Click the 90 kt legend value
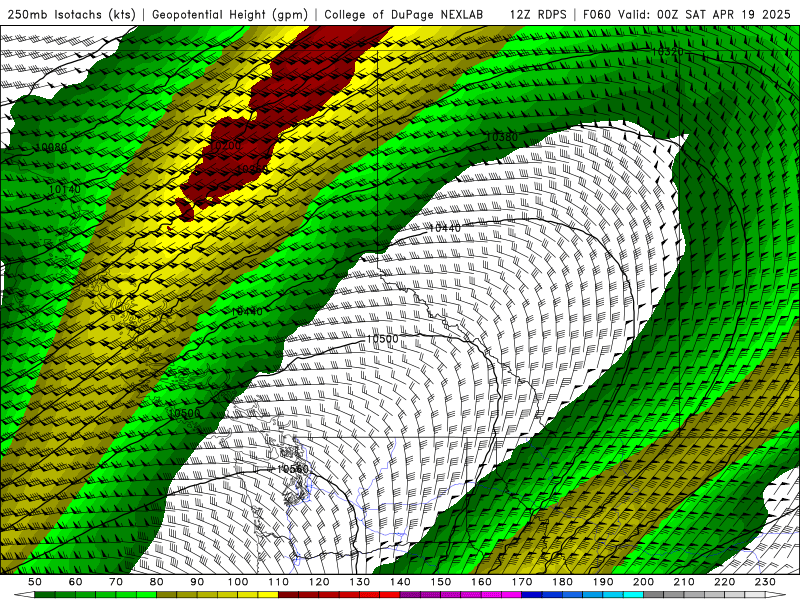The height and width of the screenshot is (600, 800). pos(197,582)
